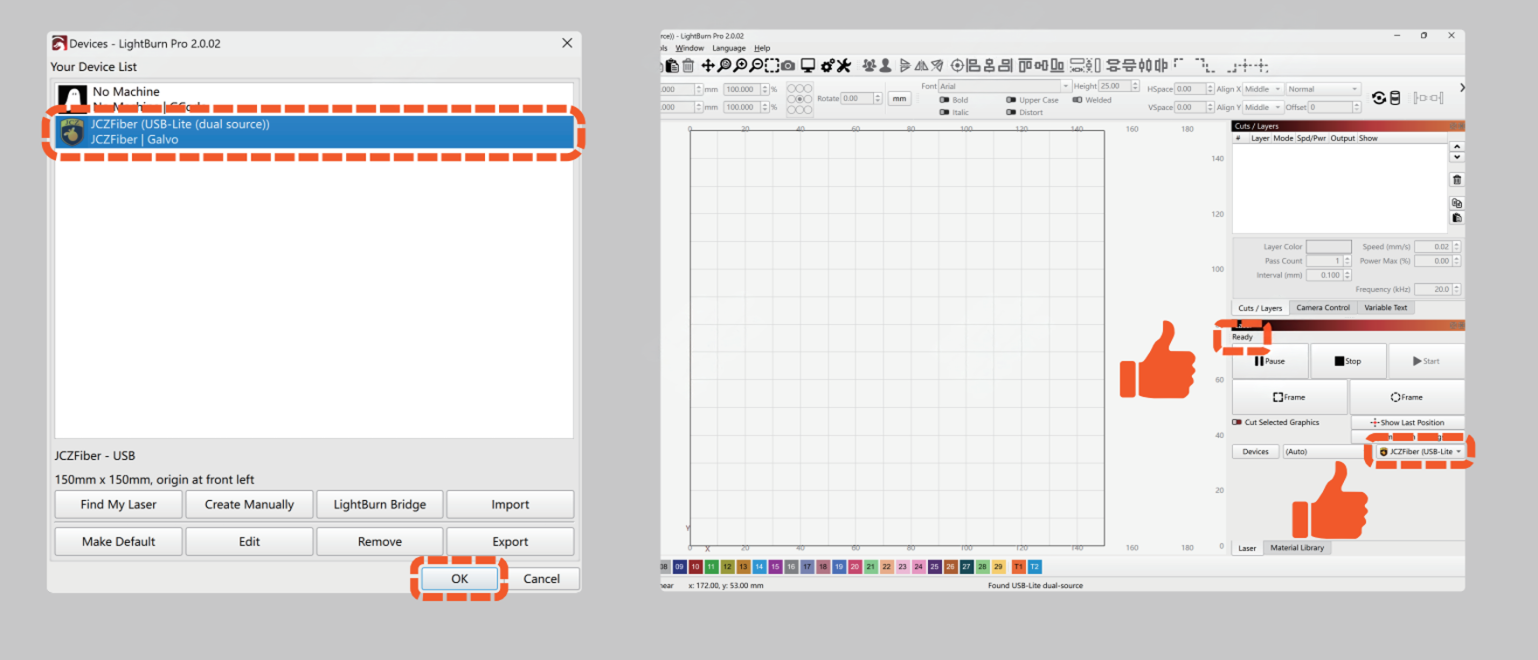Screen dimensions: 1538x660
Task: Toggle the Distort switch
Action: point(1011,112)
